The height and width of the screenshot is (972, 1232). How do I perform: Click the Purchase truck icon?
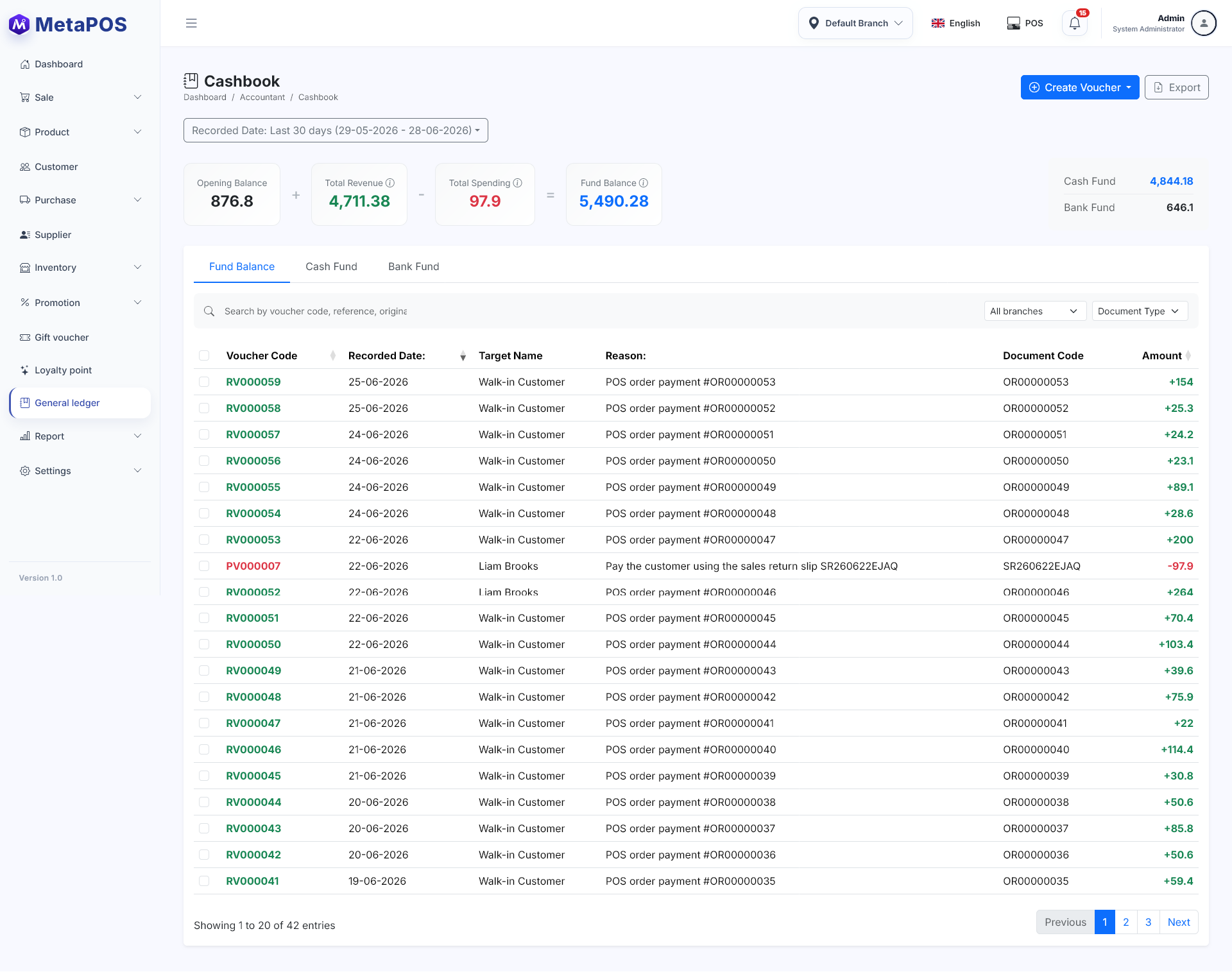[25, 200]
